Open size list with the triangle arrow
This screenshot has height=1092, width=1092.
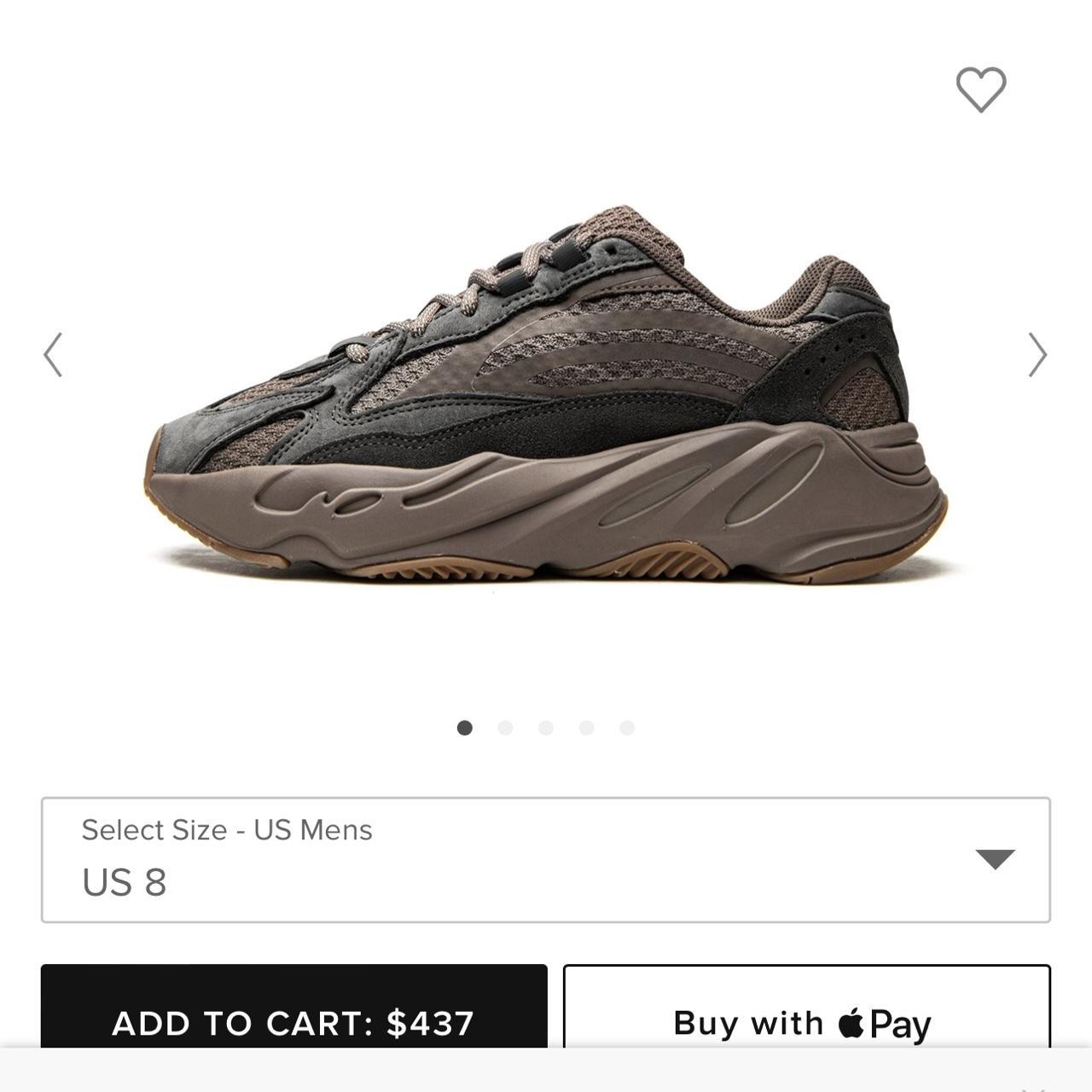tap(995, 859)
